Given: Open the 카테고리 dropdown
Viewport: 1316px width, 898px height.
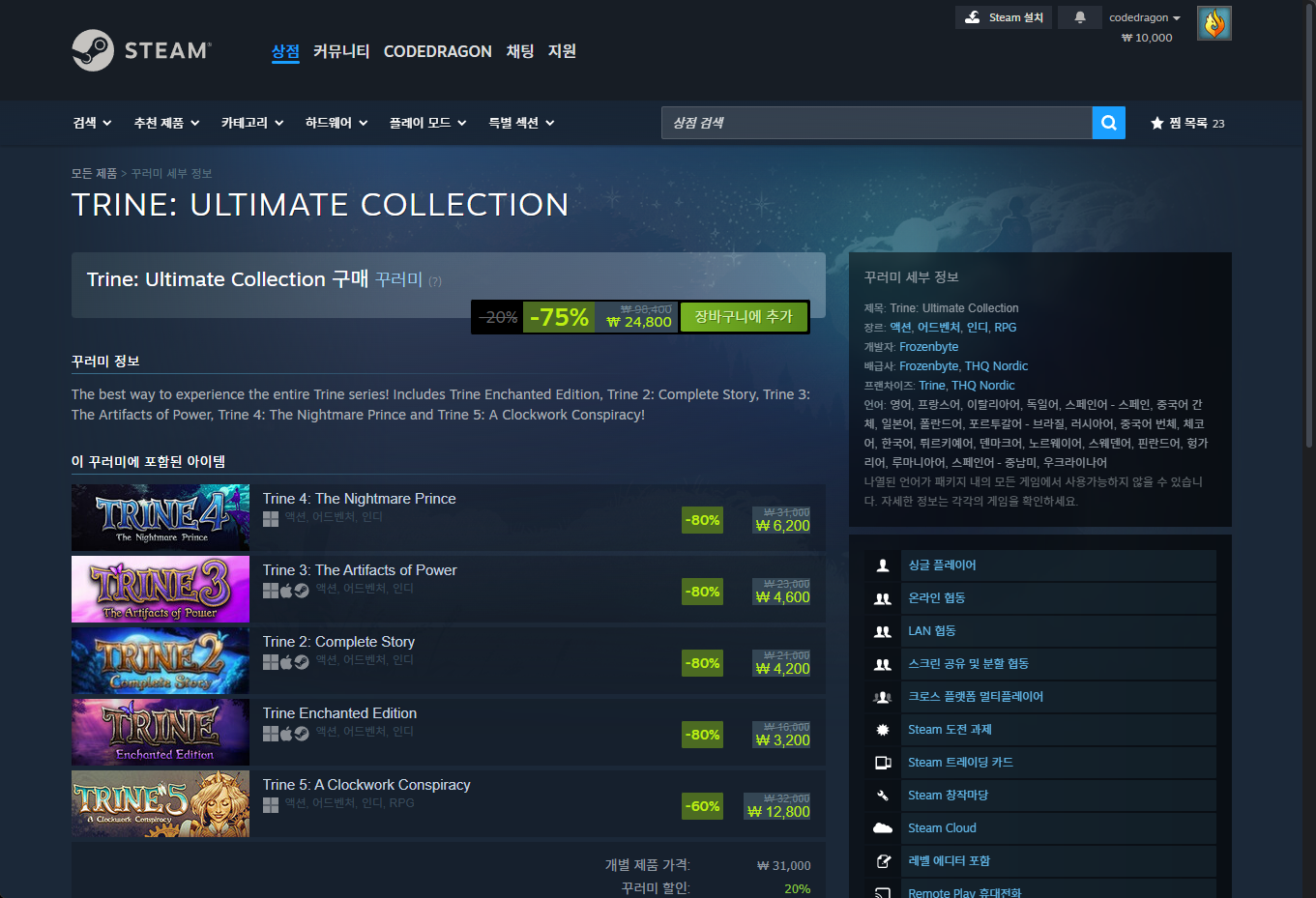Looking at the screenshot, I should coord(252,123).
